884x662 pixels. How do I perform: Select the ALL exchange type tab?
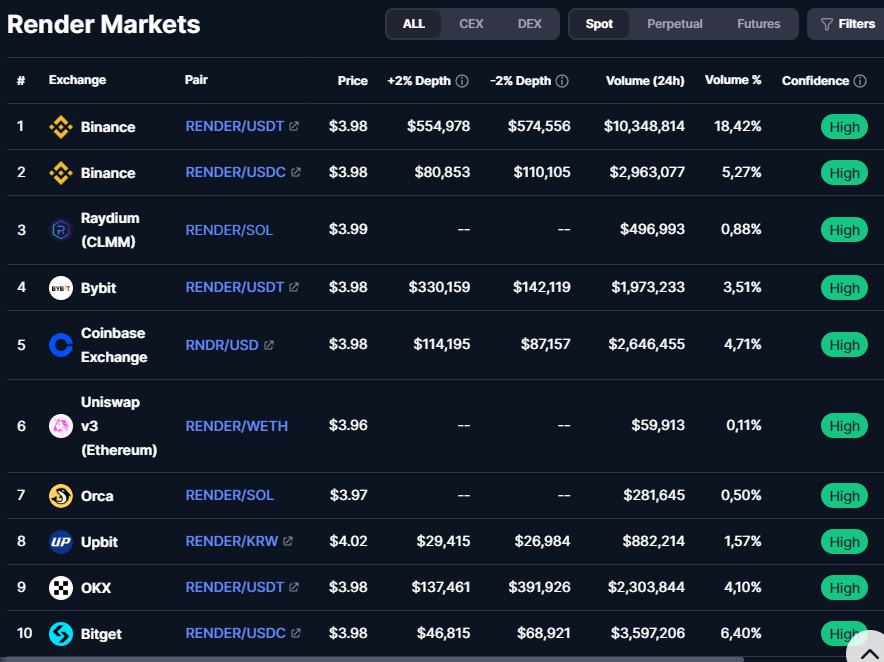(414, 24)
